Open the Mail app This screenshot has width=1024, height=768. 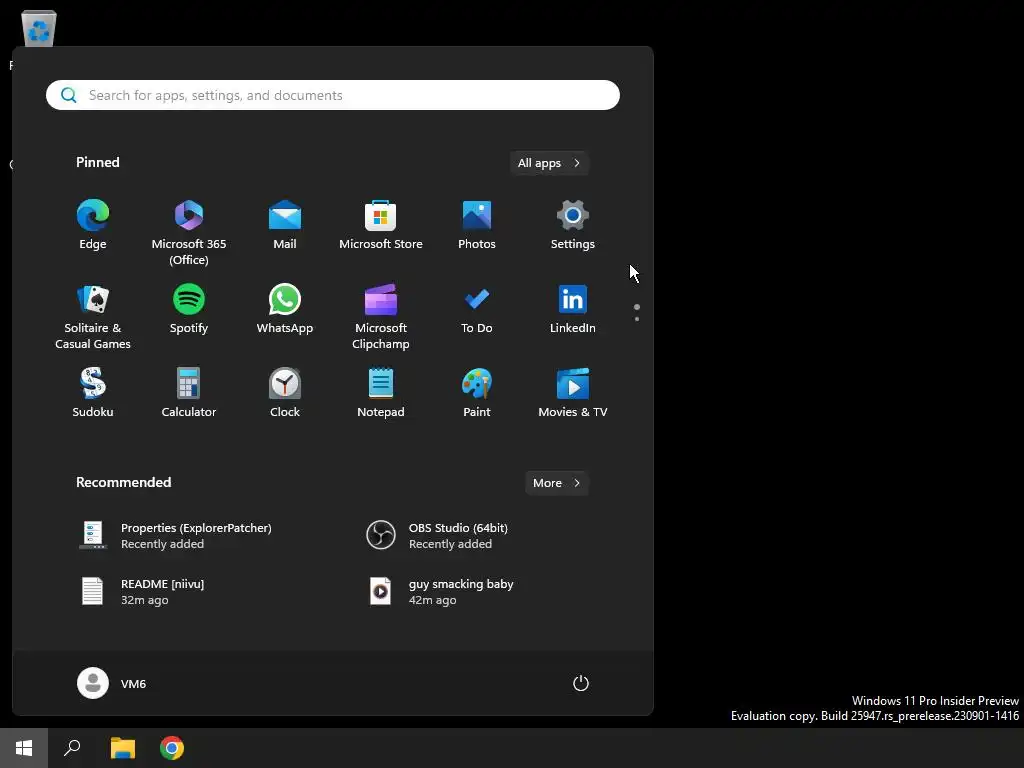(x=285, y=225)
